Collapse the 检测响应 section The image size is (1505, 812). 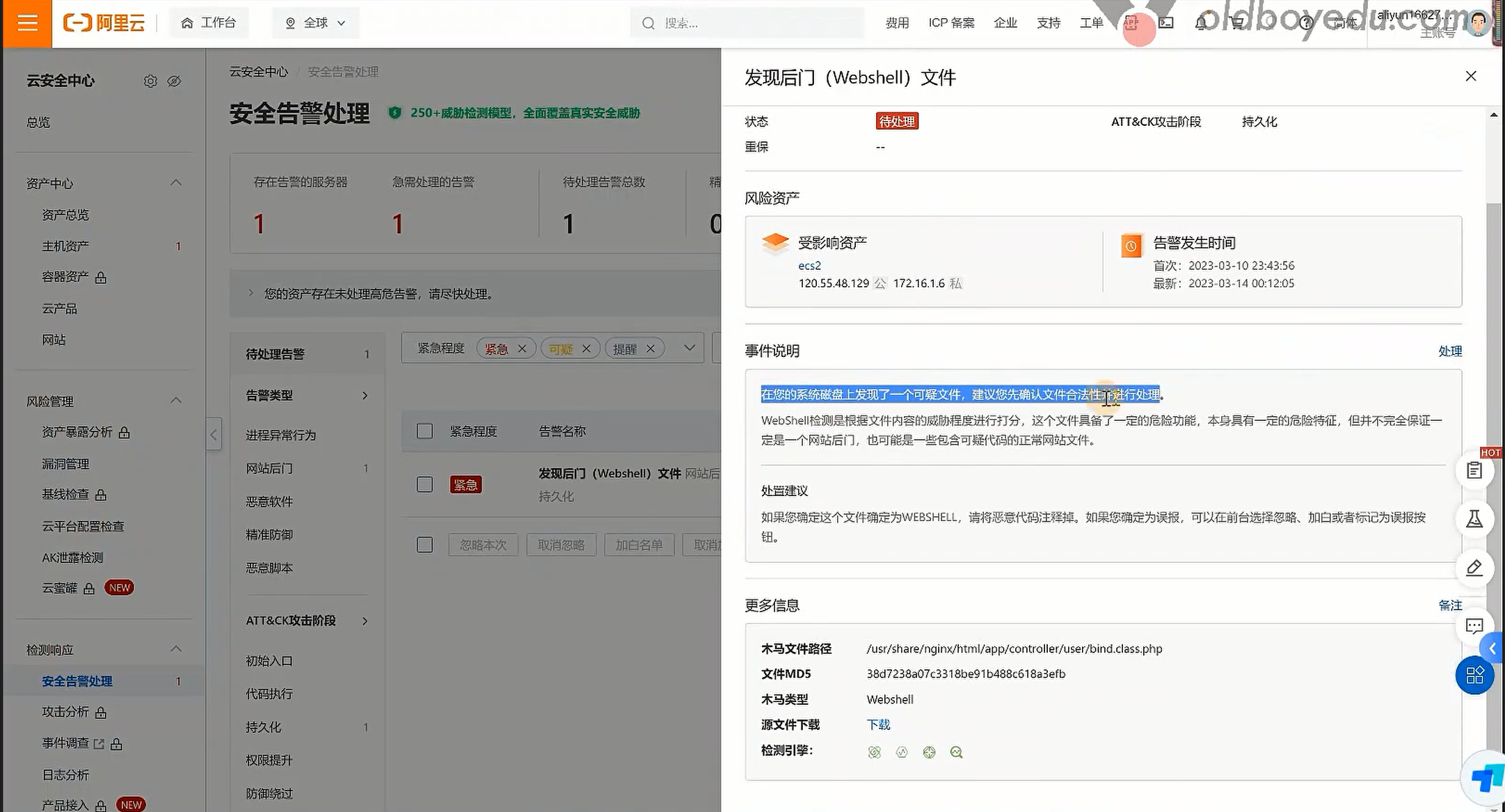[176, 649]
